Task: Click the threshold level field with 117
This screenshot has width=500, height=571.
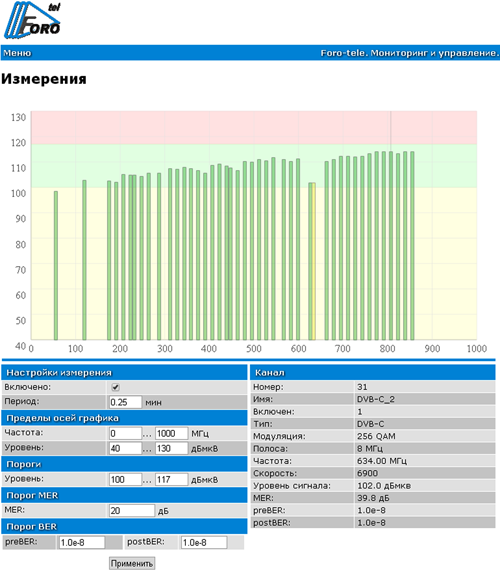Action: [172, 479]
